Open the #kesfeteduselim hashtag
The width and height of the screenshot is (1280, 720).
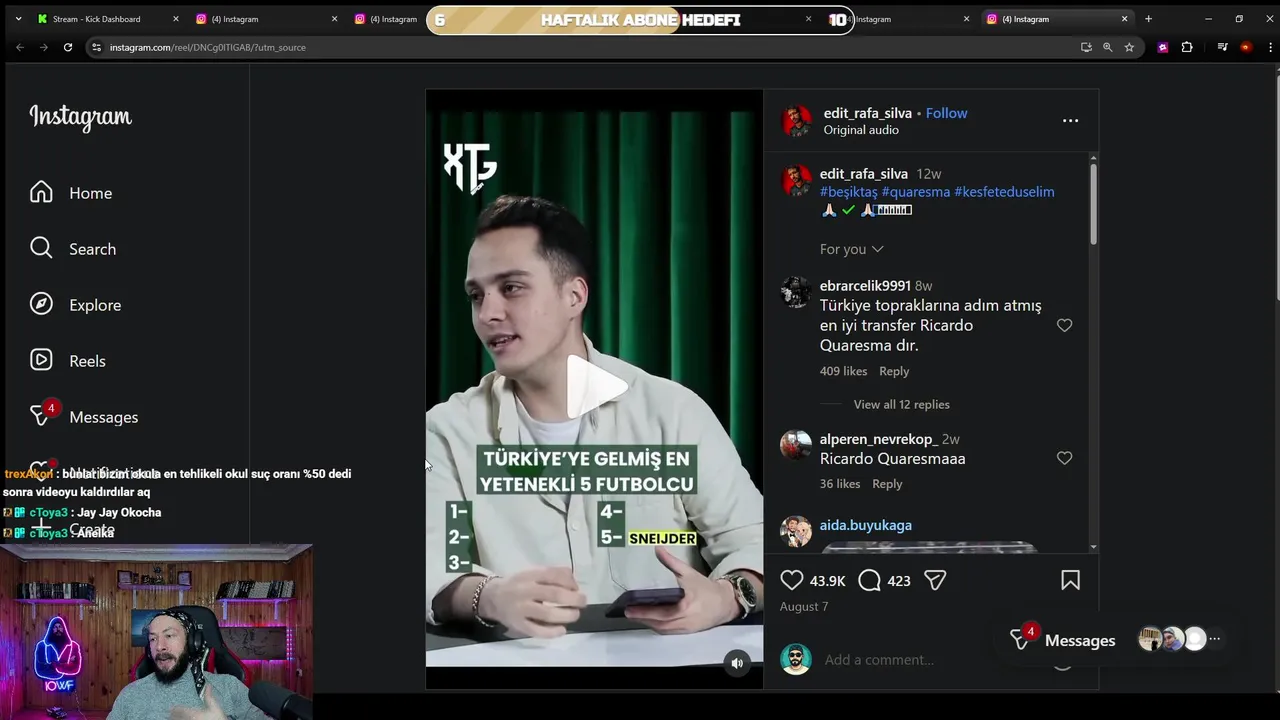tap(1004, 192)
